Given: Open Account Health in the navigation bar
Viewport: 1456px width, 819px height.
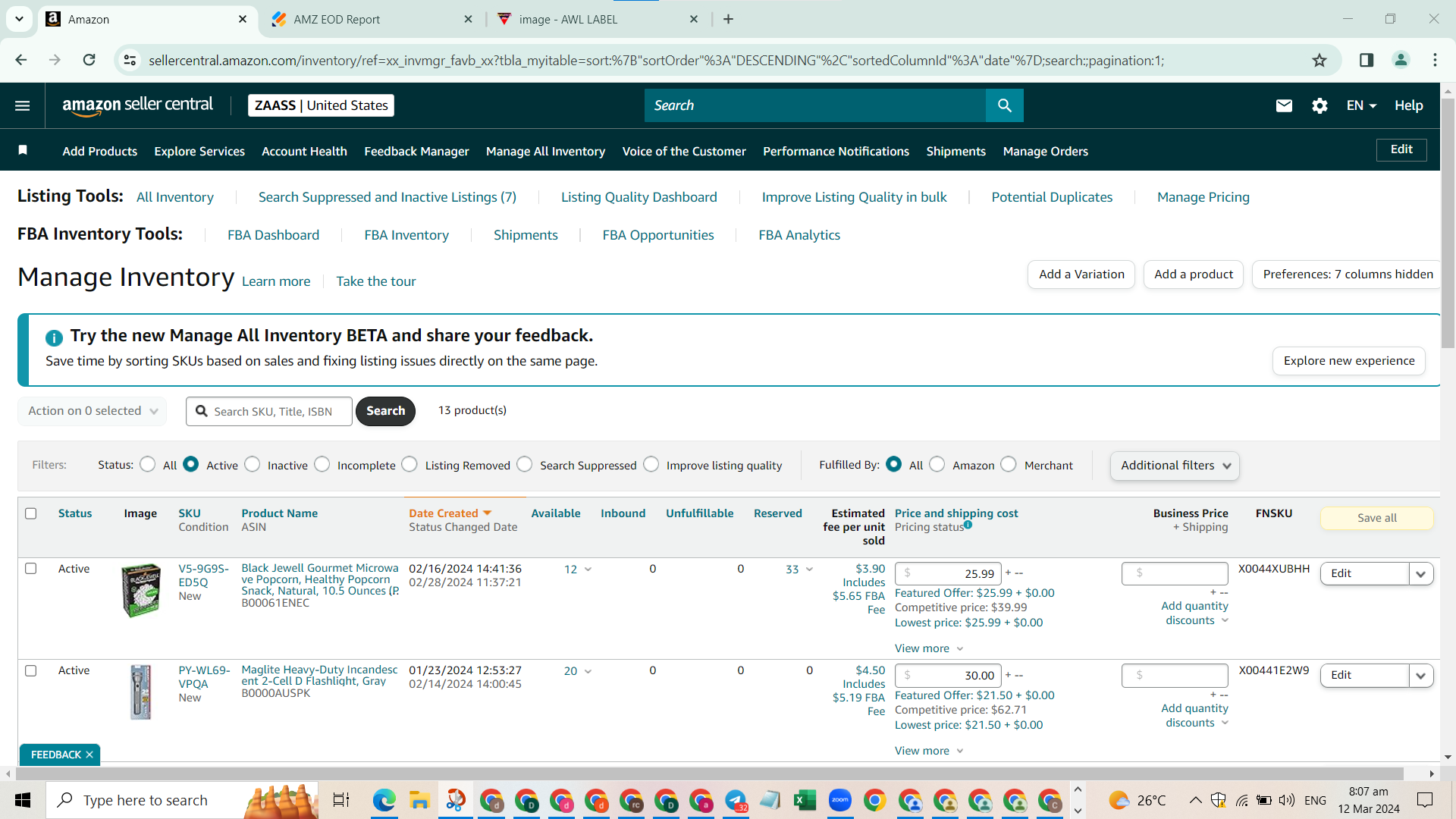Looking at the screenshot, I should coord(304,151).
